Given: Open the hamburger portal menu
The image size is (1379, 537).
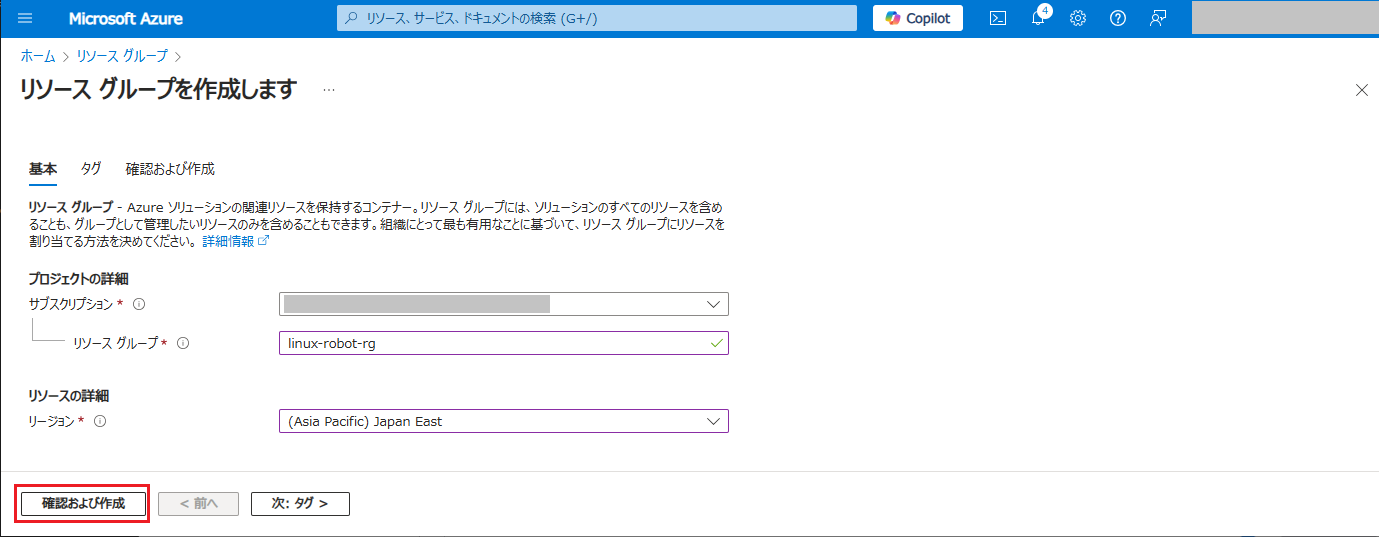Looking at the screenshot, I should tap(26, 18).
